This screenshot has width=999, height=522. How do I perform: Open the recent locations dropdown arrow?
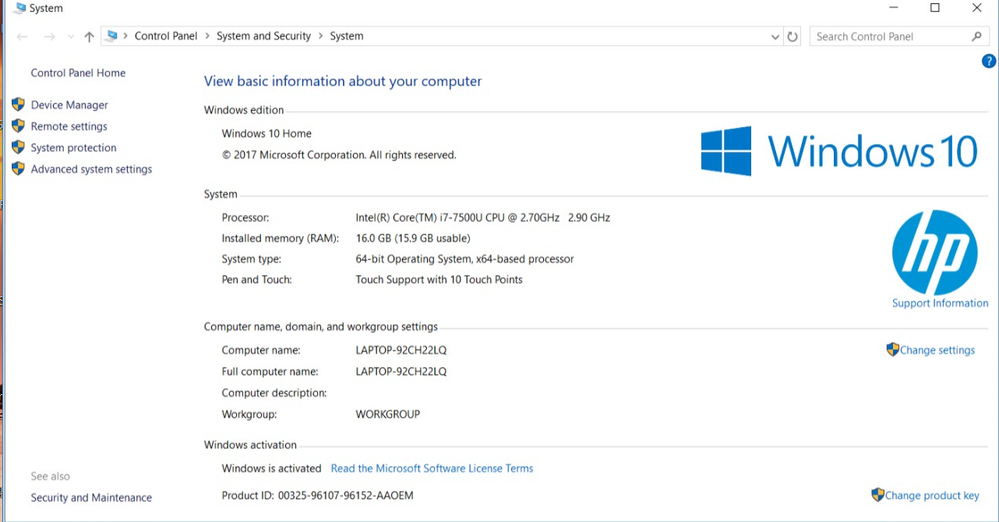point(70,37)
